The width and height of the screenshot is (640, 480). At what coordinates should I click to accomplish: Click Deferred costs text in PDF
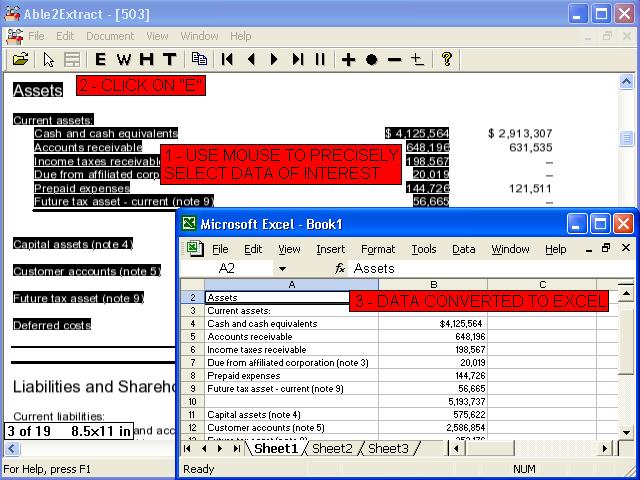(x=52, y=325)
